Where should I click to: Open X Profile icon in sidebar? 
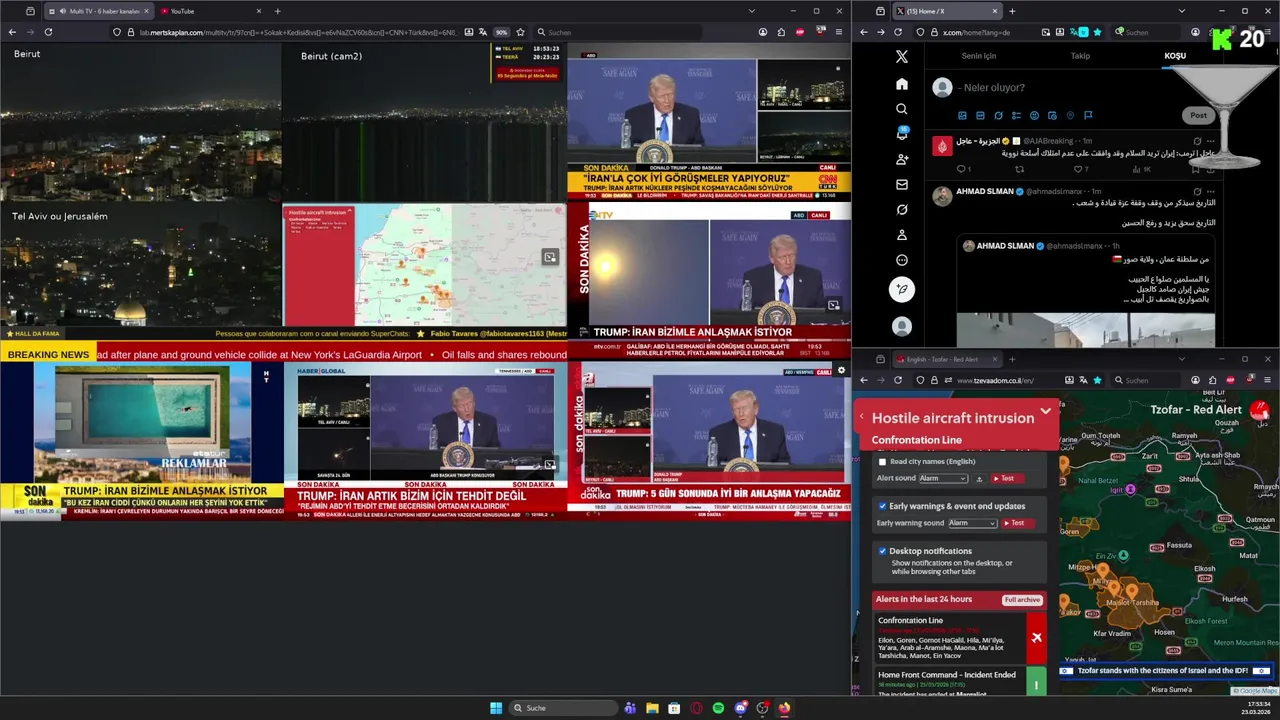(x=902, y=235)
